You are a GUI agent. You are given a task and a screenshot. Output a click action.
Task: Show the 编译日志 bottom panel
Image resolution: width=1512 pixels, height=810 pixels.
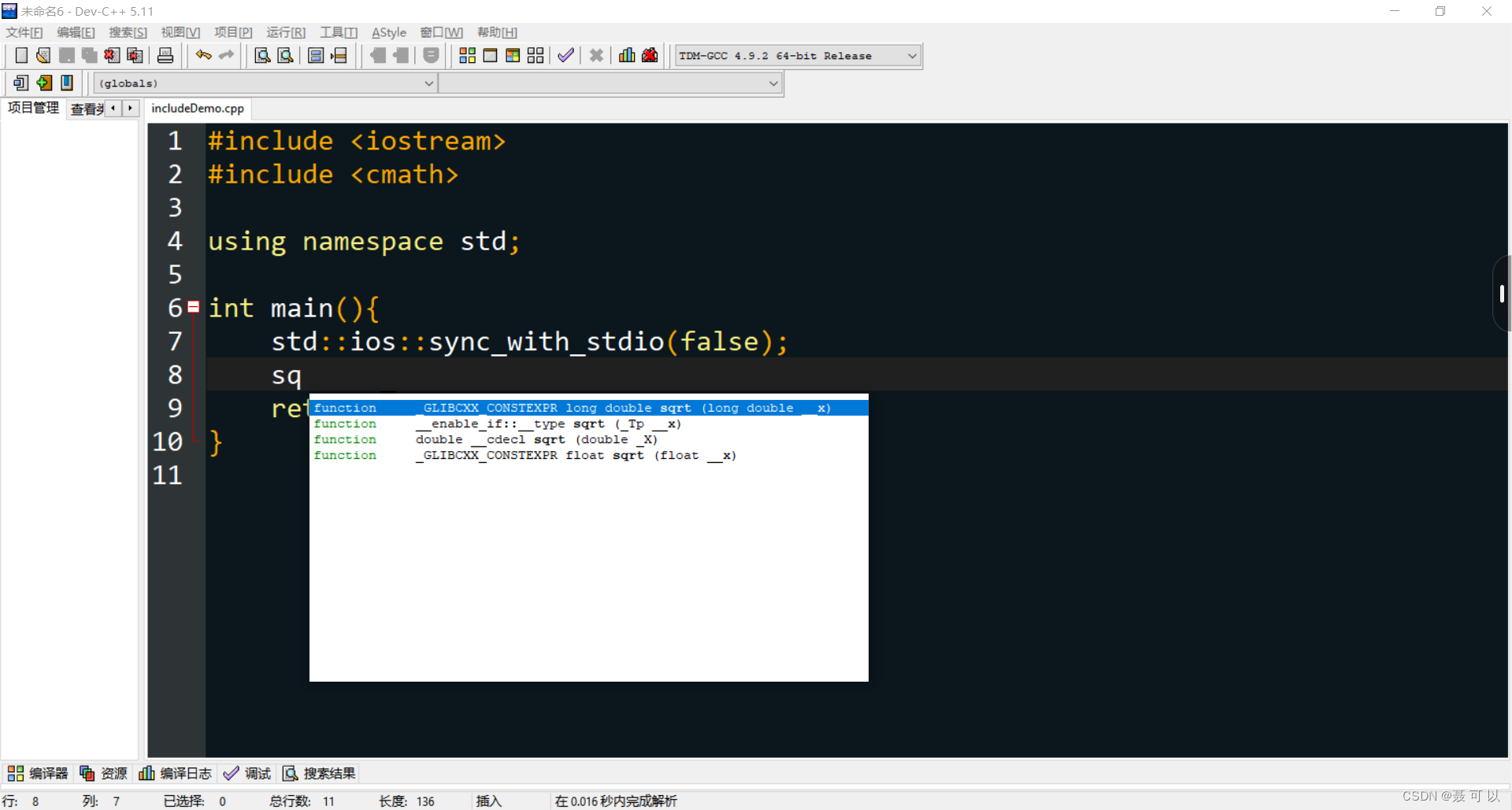pos(175,773)
